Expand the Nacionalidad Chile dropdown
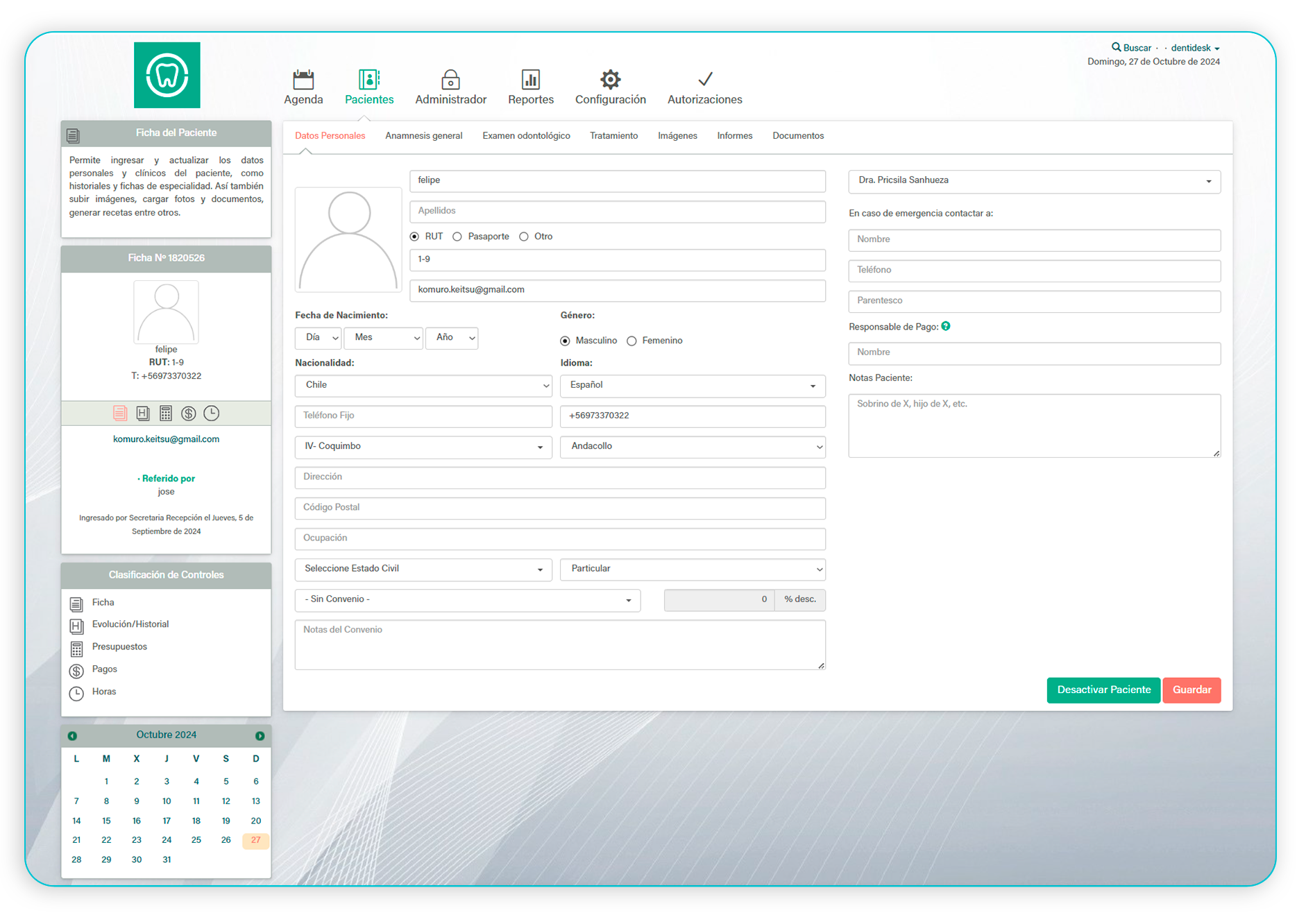 click(x=423, y=385)
